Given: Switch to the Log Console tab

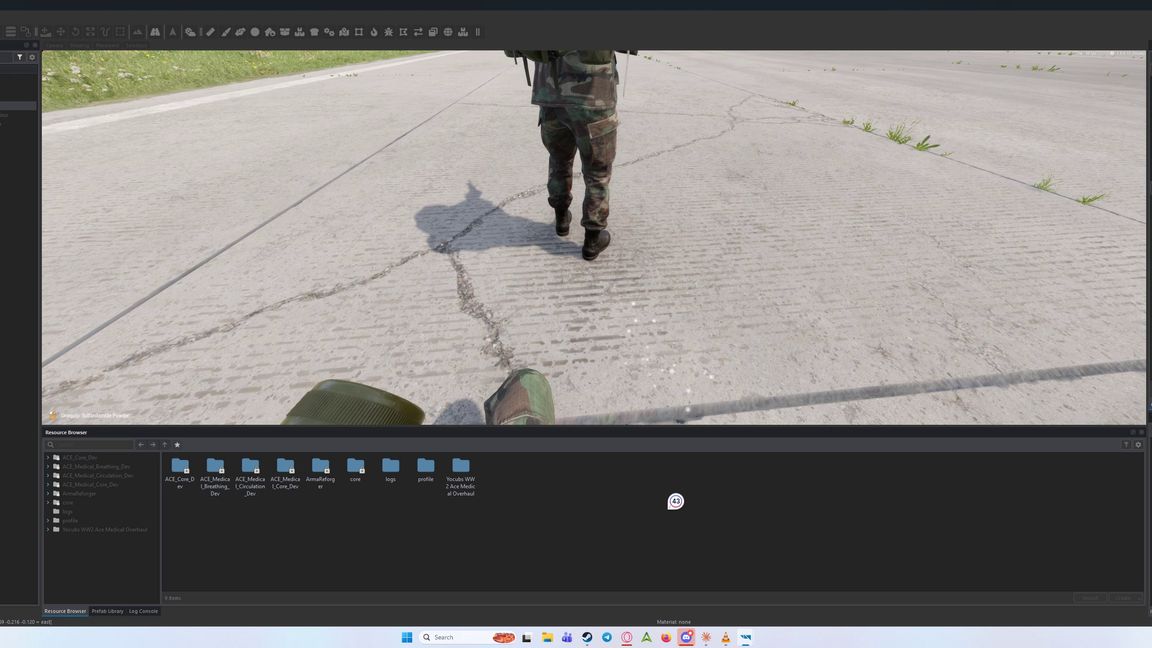Looking at the screenshot, I should [x=143, y=611].
